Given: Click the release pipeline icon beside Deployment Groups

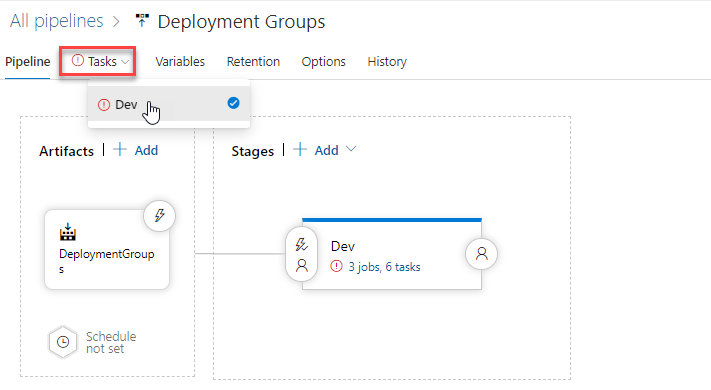Looking at the screenshot, I should (142, 20).
